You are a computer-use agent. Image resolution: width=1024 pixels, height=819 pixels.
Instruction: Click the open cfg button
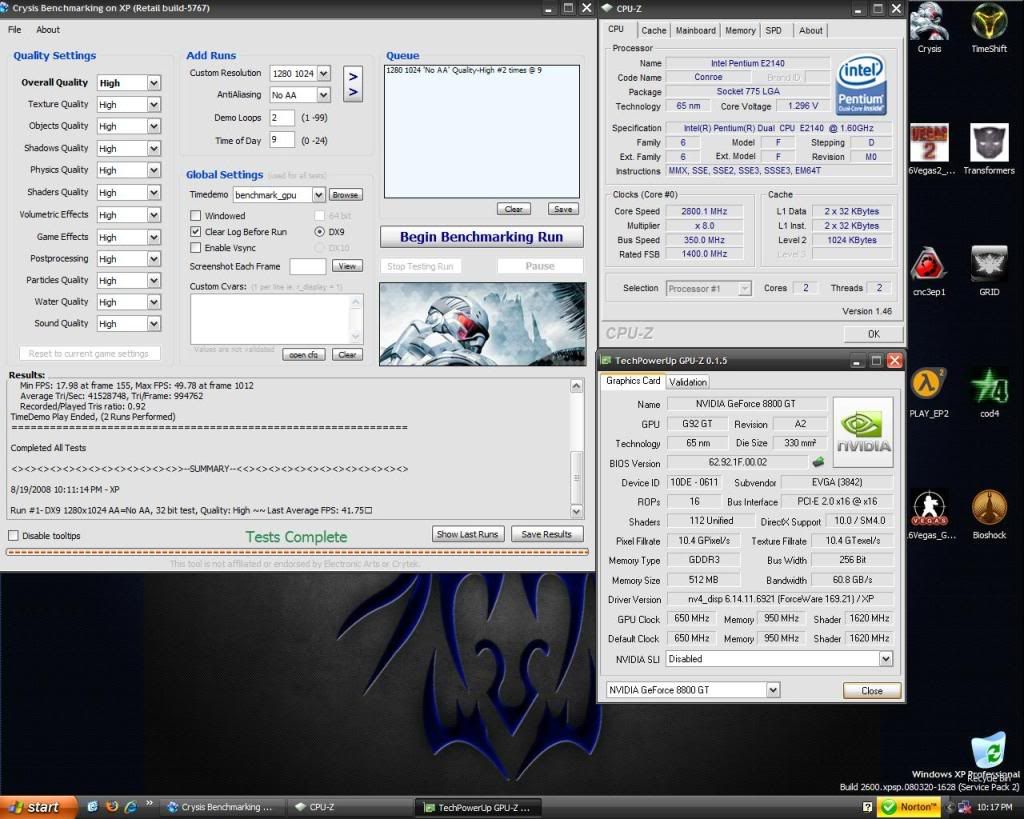coord(304,355)
